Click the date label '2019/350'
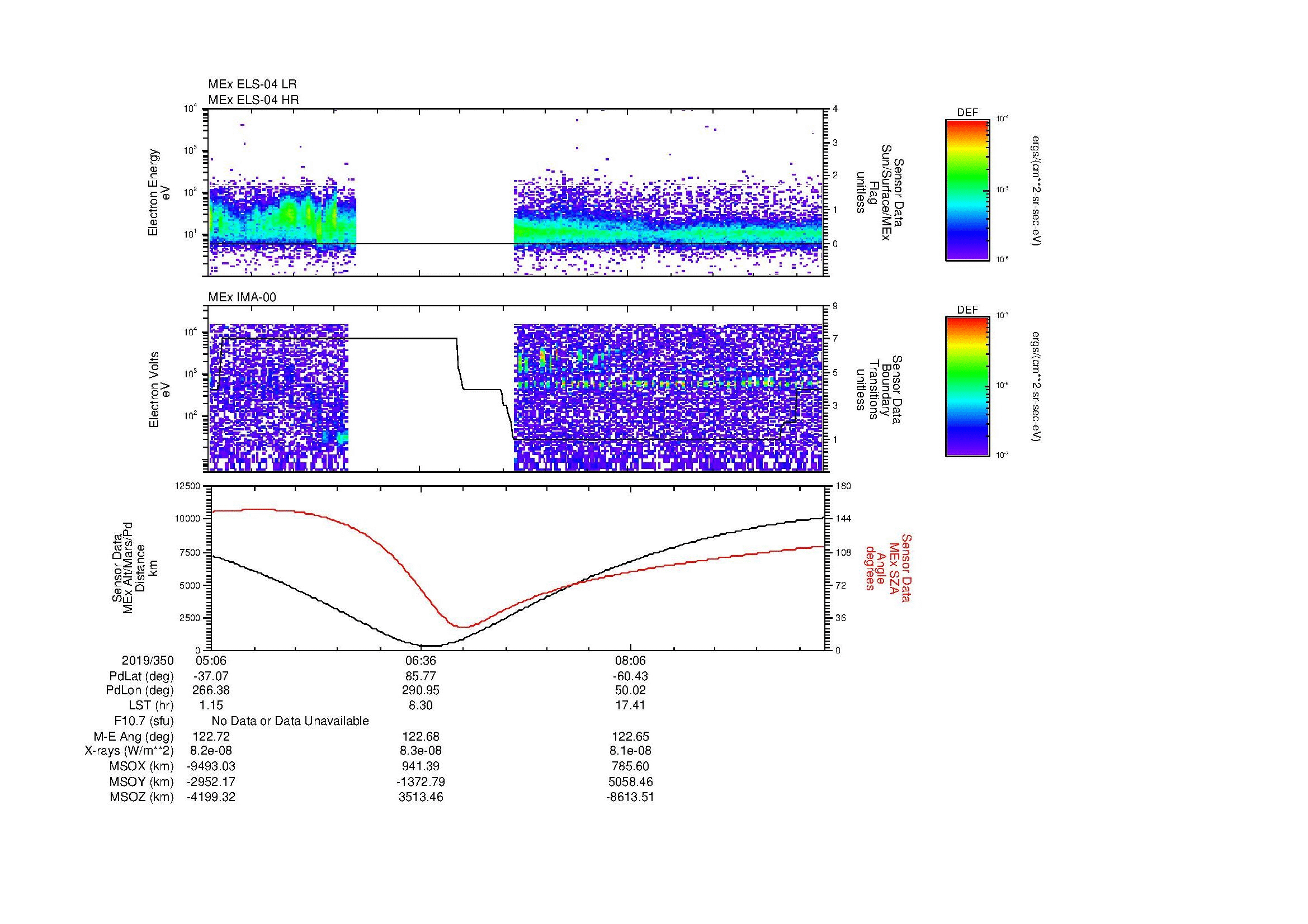This screenshot has height=924, width=1308. coord(148,661)
